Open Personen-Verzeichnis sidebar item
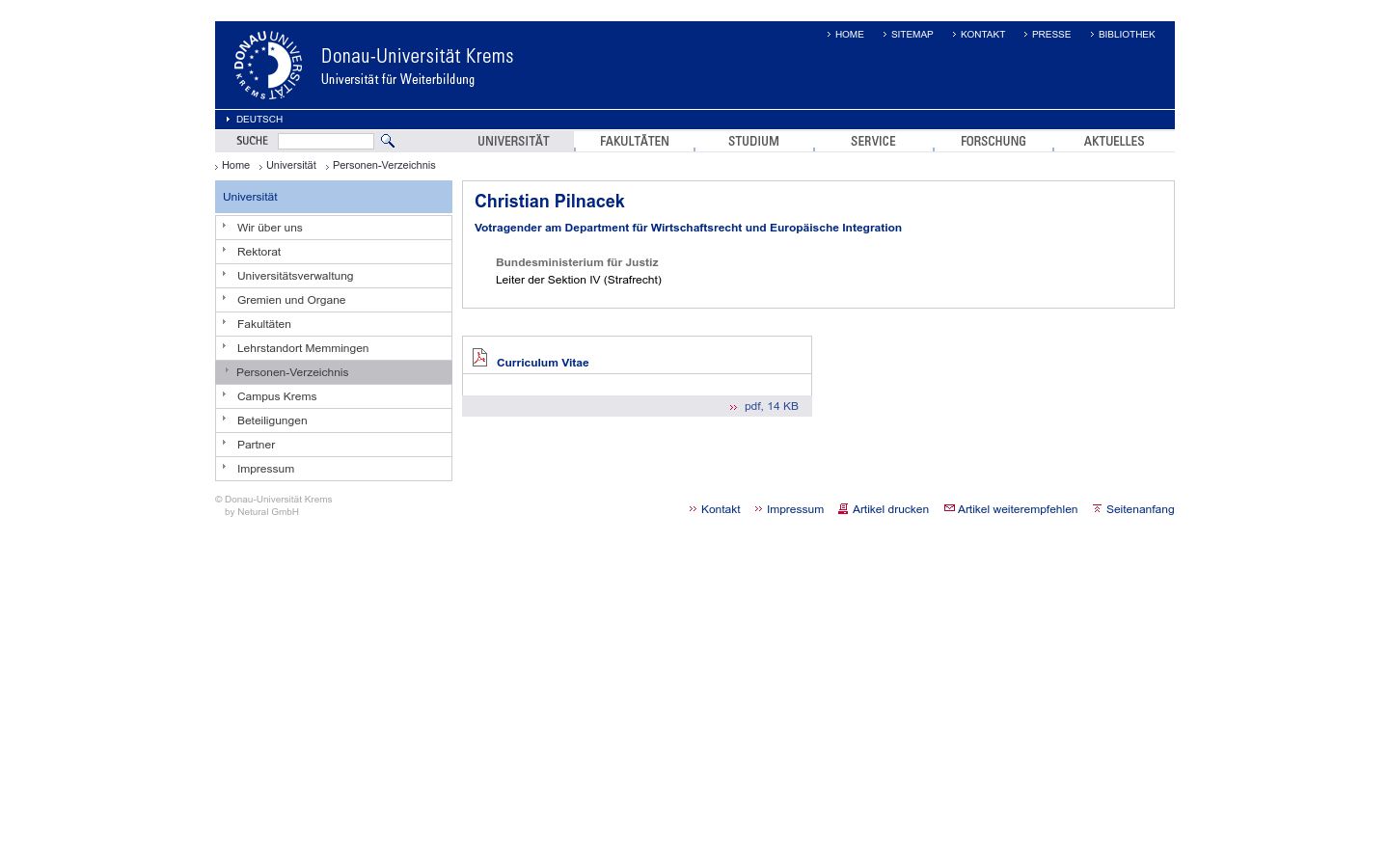The width and height of the screenshot is (1389, 868). (334, 372)
